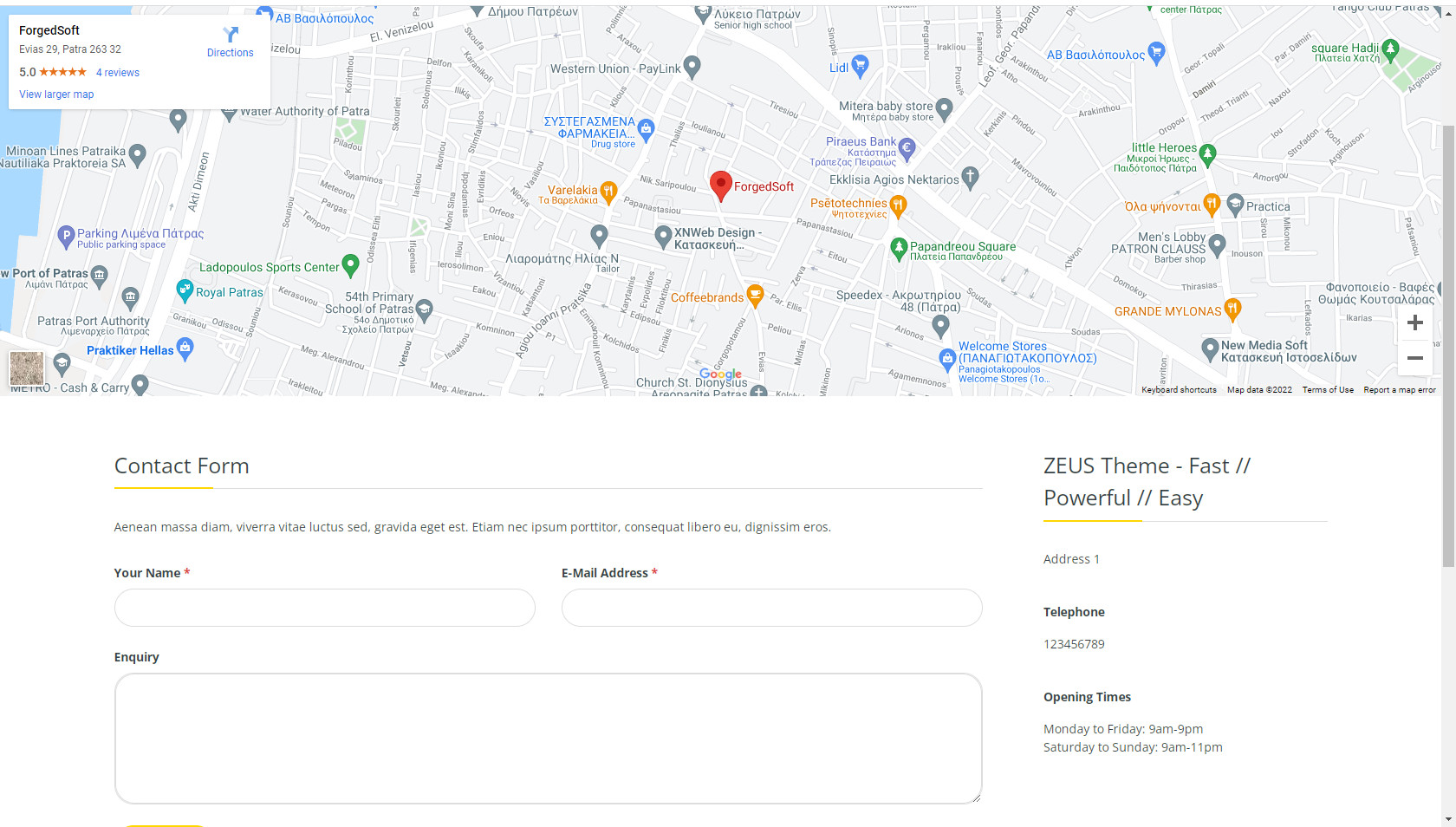Click the square Hadji park marker

coord(1390,49)
